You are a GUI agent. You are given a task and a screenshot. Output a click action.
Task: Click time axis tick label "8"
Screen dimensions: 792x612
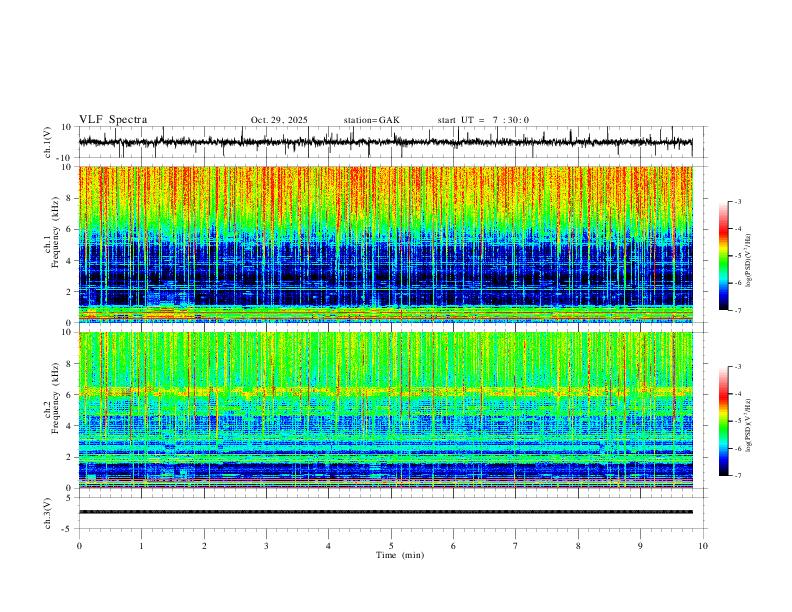(x=578, y=546)
